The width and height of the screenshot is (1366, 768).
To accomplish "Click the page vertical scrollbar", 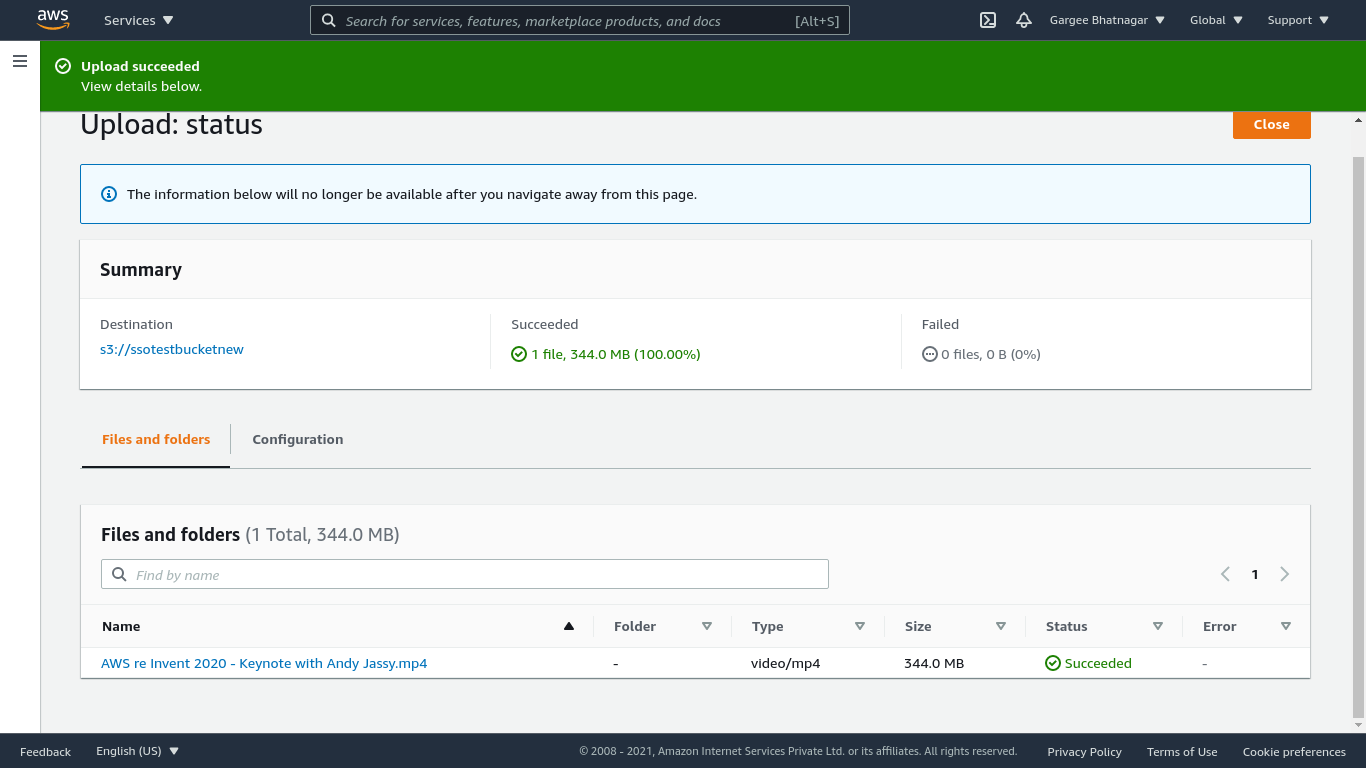I will (x=1358, y=438).
